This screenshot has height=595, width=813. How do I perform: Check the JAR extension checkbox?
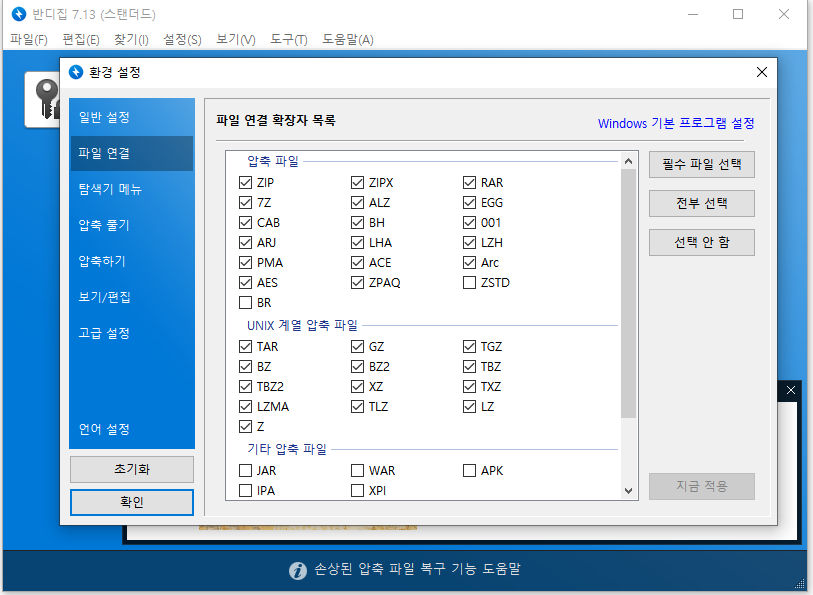pyautogui.click(x=245, y=471)
